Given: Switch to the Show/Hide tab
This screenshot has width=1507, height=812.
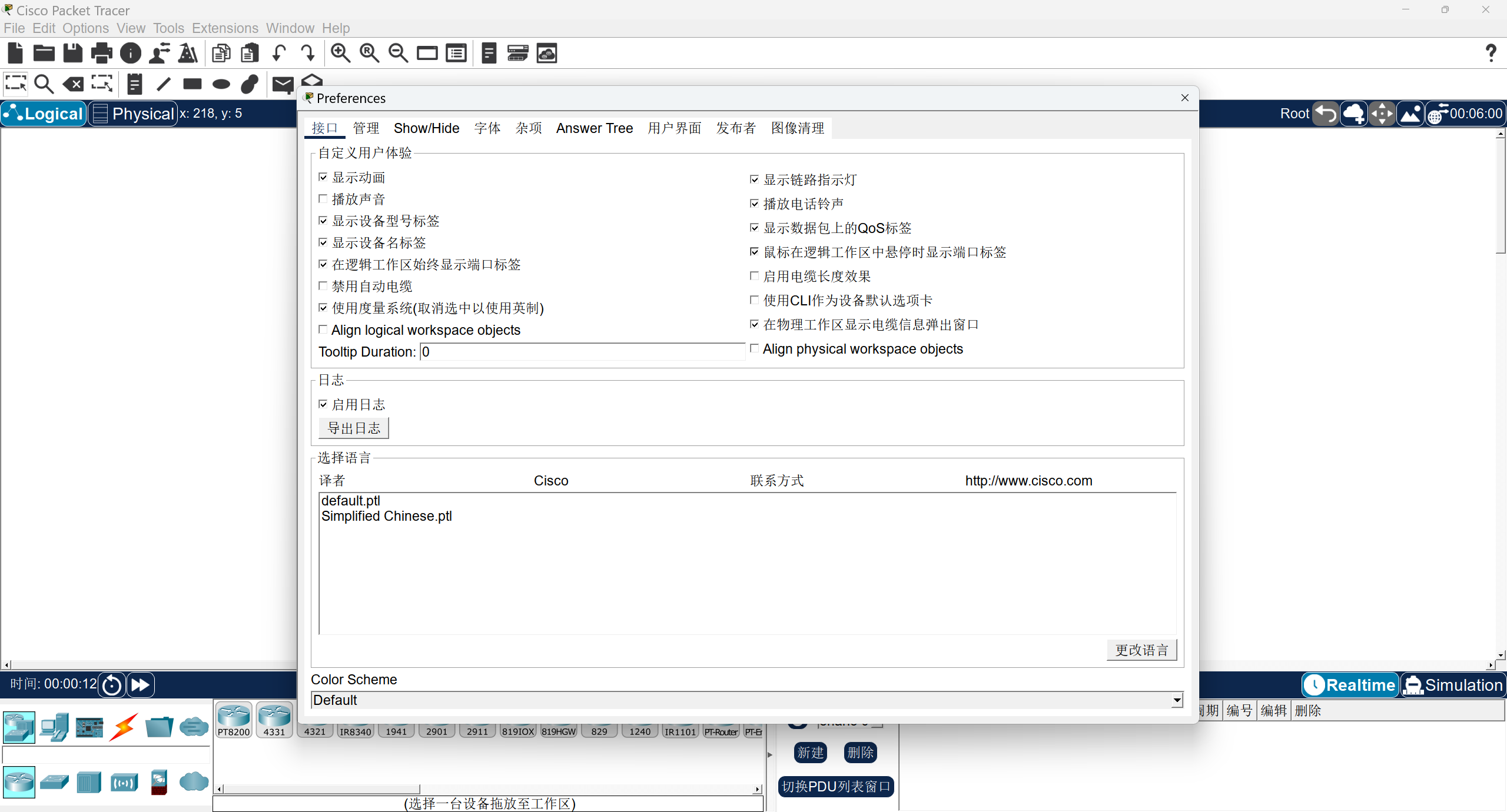Looking at the screenshot, I should tap(426, 128).
